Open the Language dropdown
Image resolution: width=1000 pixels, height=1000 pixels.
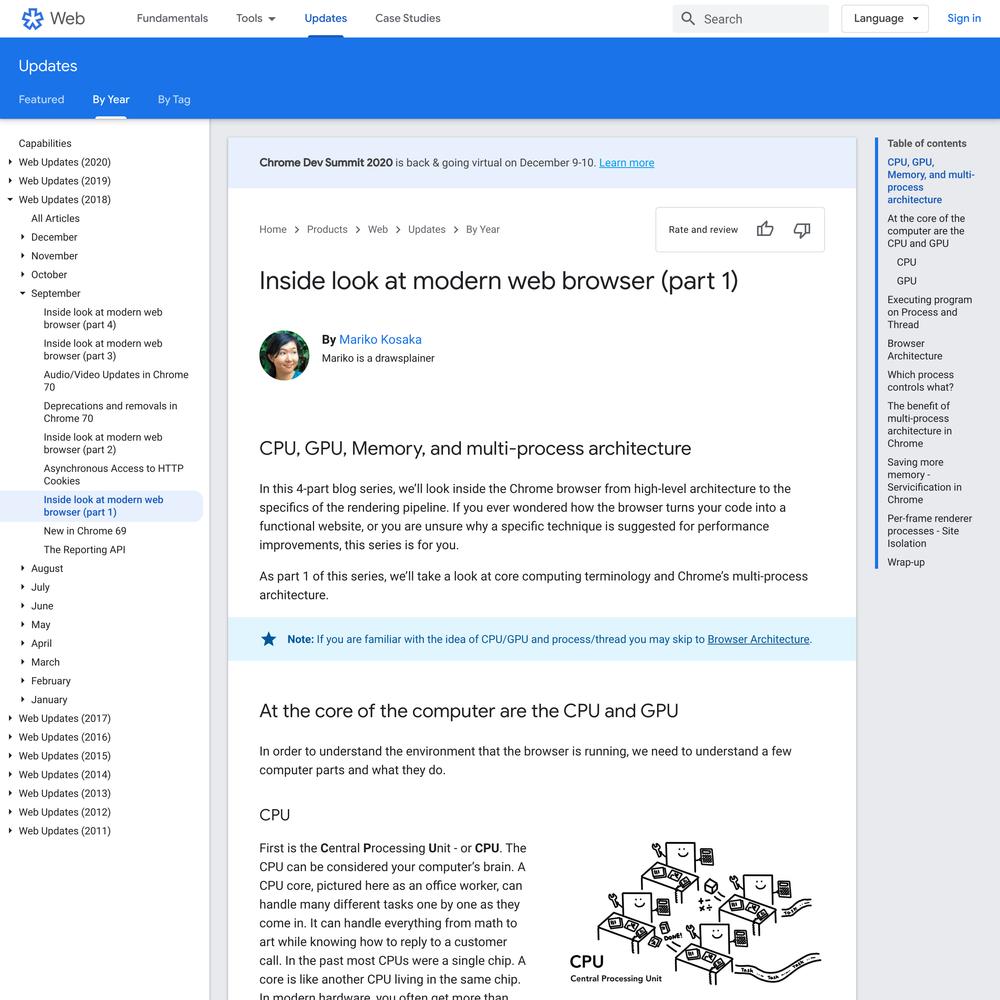[885, 18]
